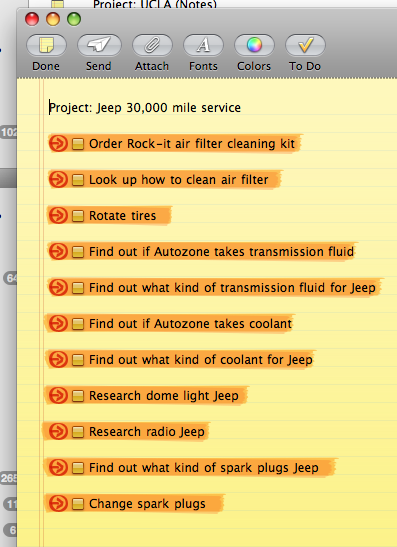Click text Find out what kind of coolant for Jeep

tap(201, 360)
